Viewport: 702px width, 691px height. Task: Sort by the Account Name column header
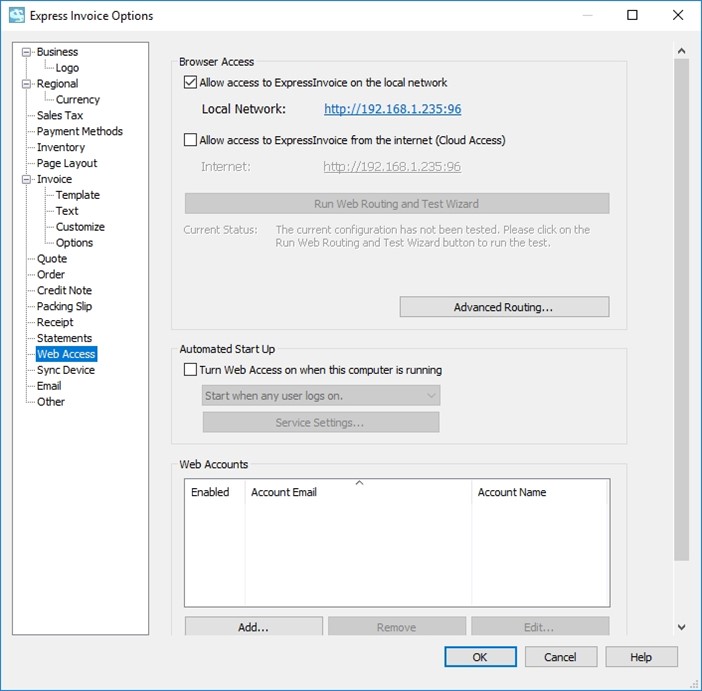coord(539,492)
